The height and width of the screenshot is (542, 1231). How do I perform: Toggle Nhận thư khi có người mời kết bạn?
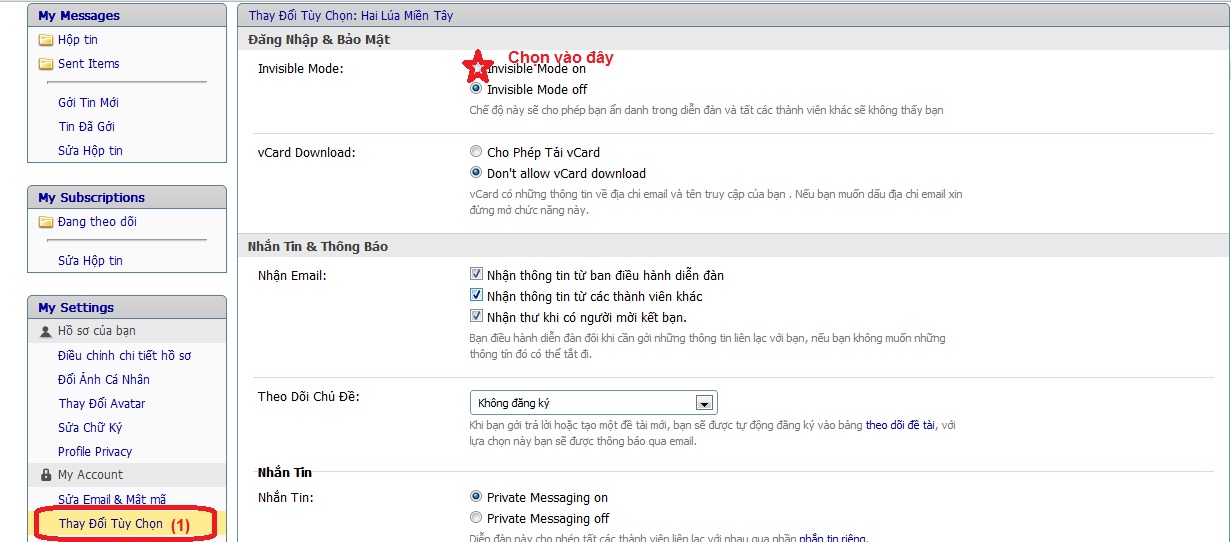click(477, 317)
